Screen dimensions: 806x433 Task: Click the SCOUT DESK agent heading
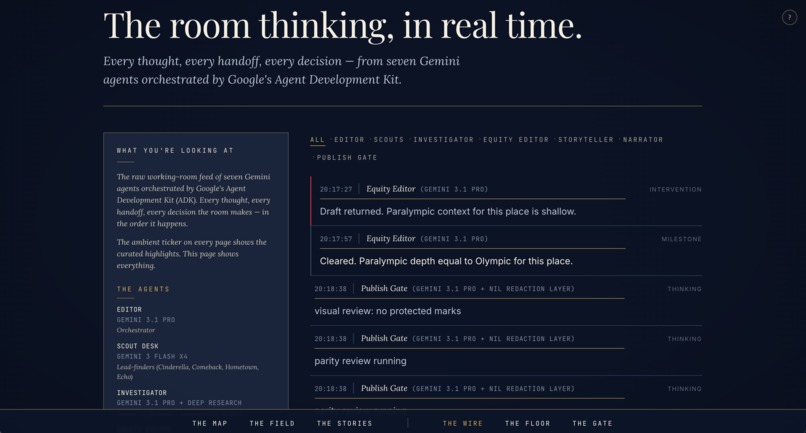(137, 346)
